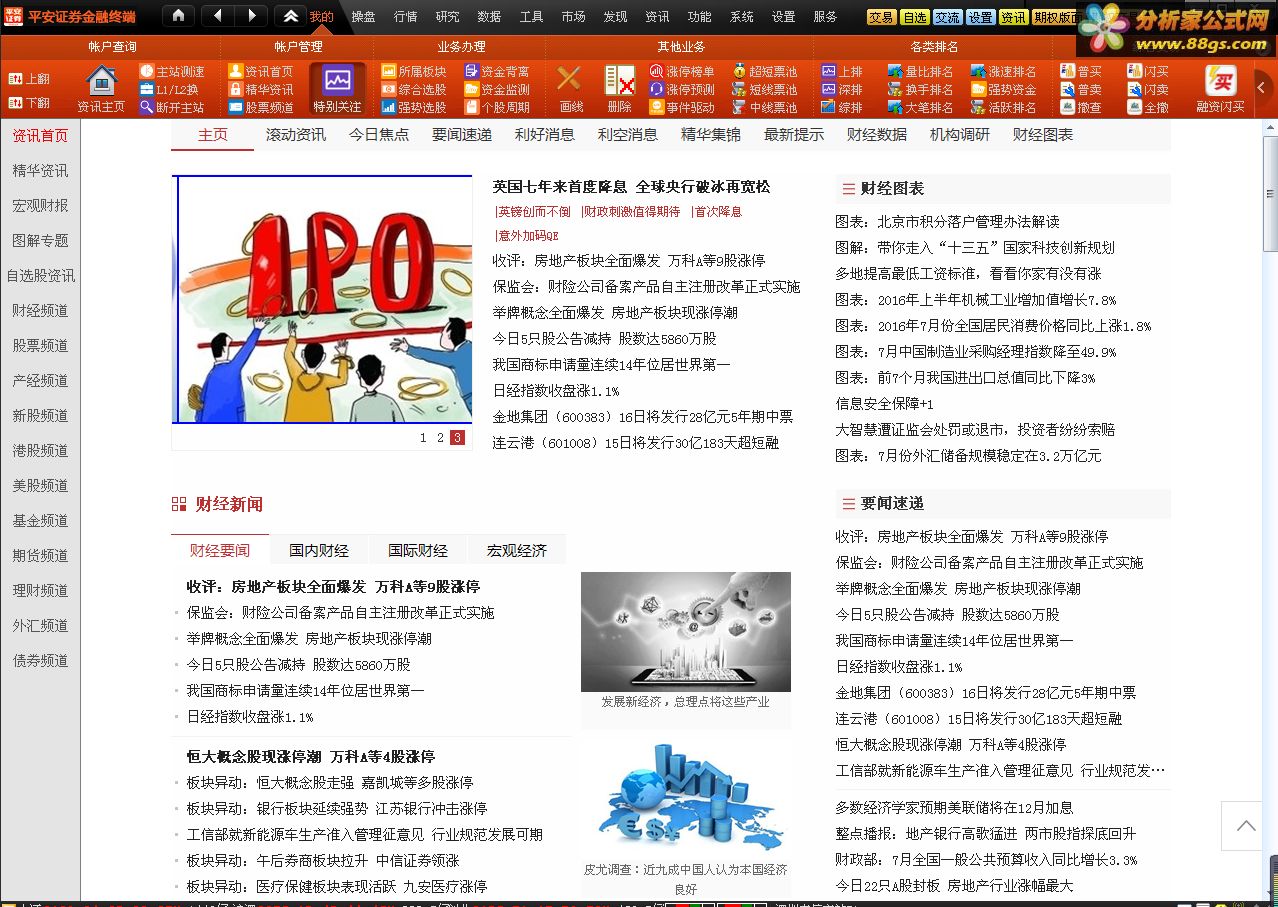Open link 图表：北京市积分落户管理办法解读
1278x907 pixels.
[x=947, y=221]
